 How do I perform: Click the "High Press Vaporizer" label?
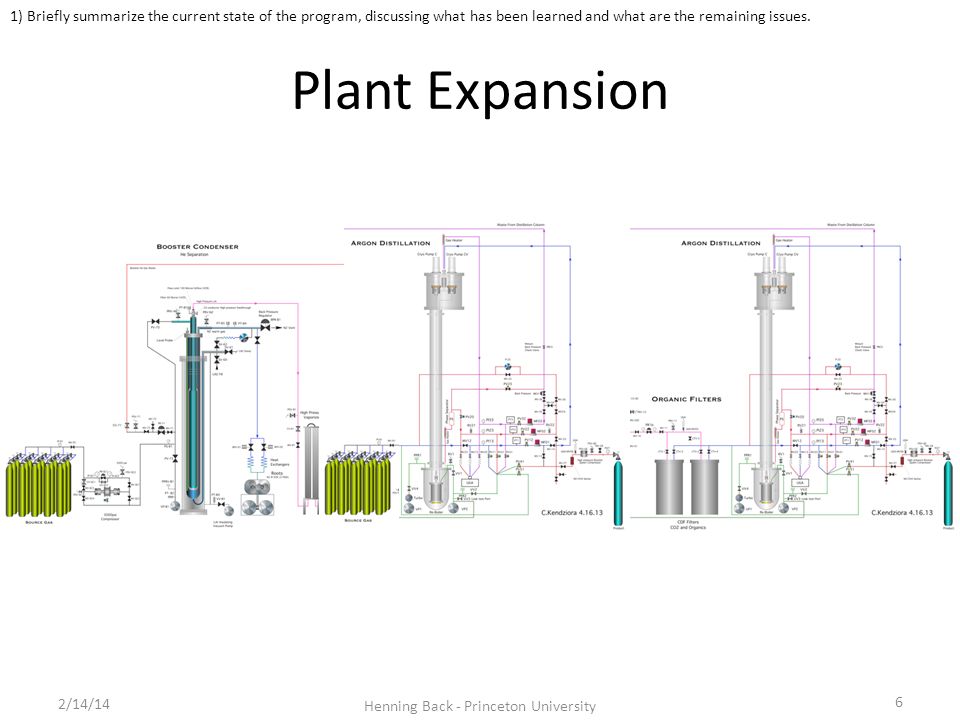[310, 415]
